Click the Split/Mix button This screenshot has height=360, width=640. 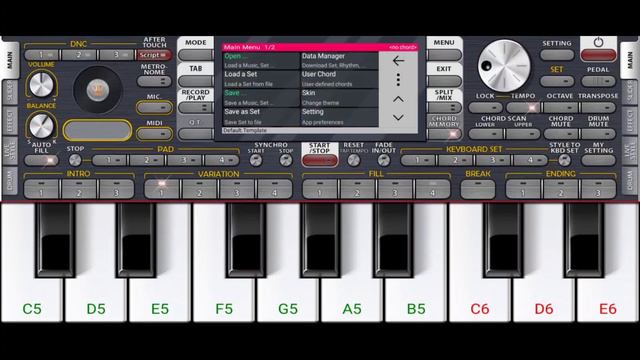[444, 108]
